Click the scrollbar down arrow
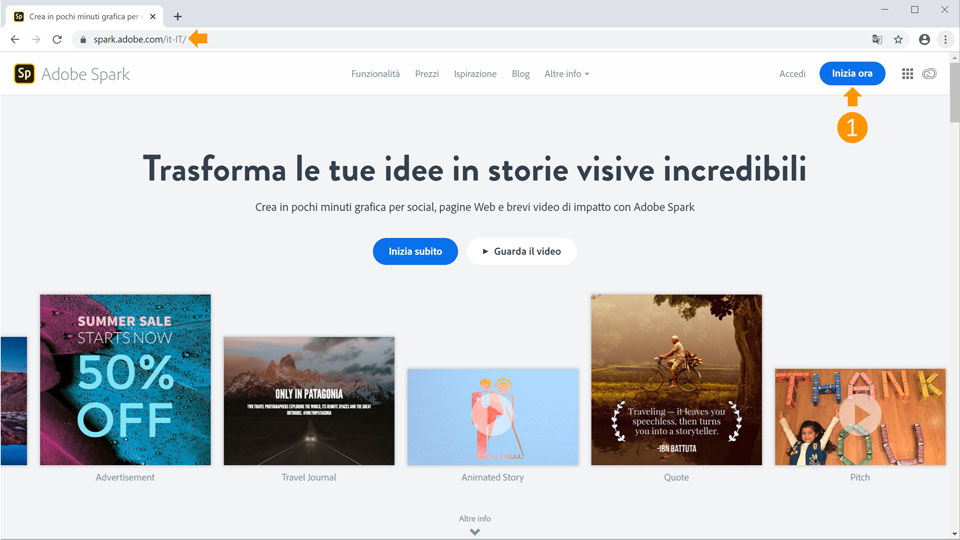960x540 pixels. [954, 534]
